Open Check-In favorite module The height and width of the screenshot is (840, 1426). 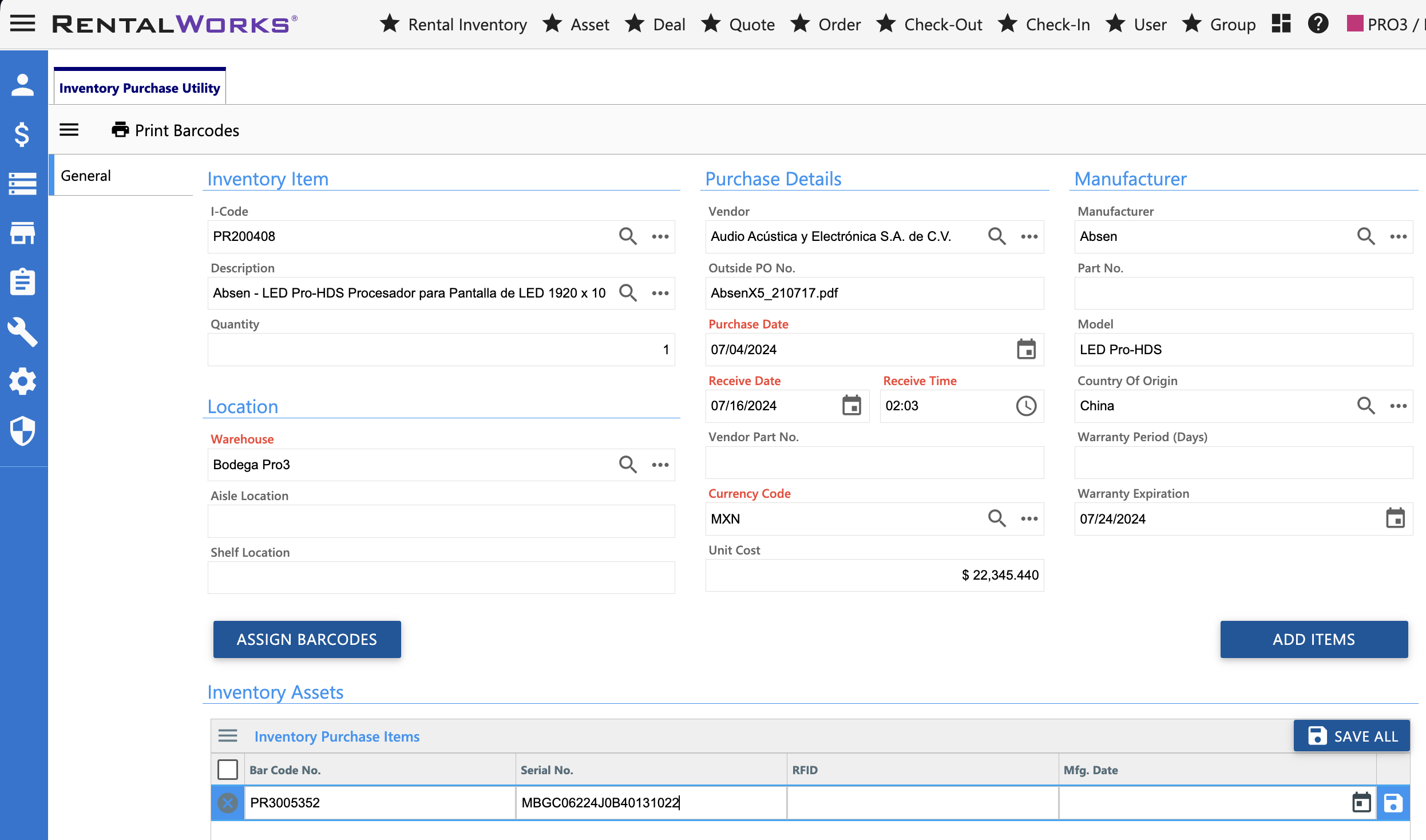1044,25
